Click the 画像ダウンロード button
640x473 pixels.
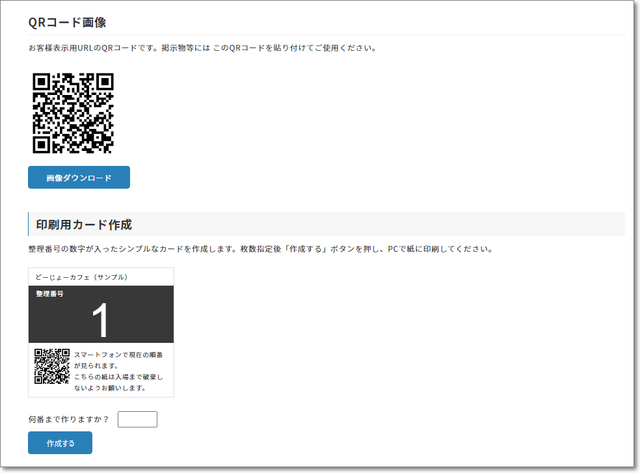(x=79, y=177)
